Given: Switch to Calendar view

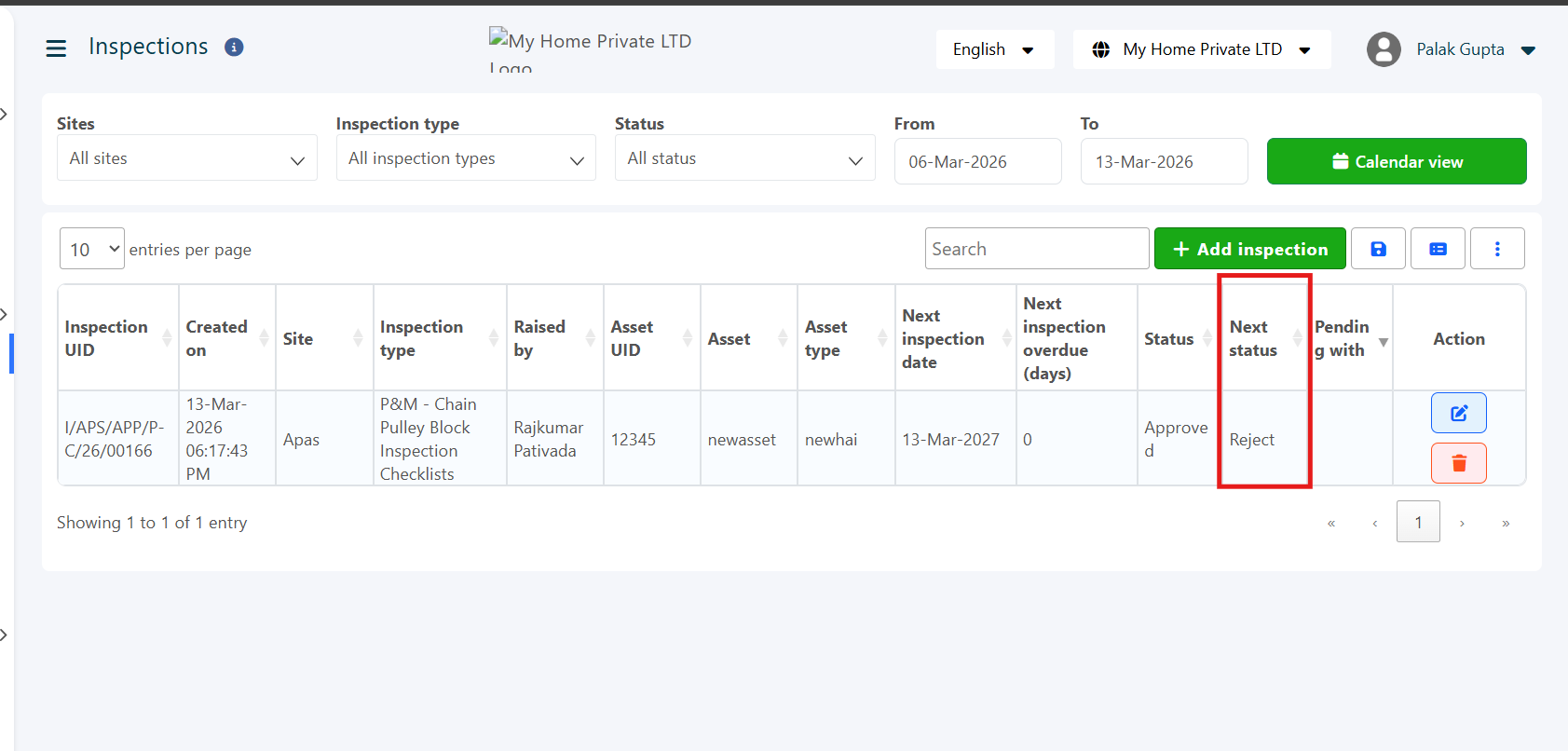Looking at the screenshot, I should 1396,162.
